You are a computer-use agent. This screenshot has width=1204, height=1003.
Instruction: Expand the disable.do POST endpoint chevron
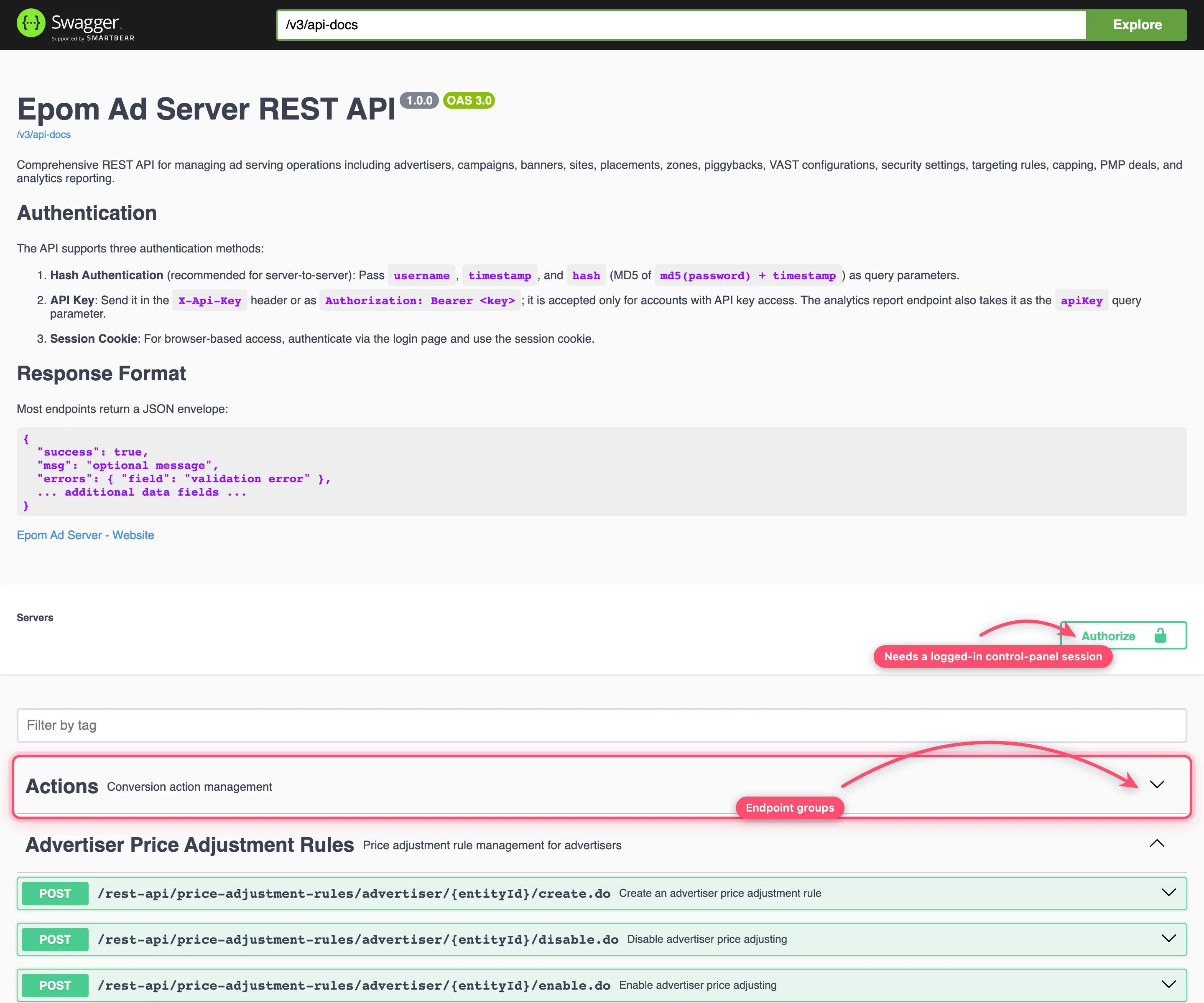pyautogui.click(x=1168, y=938)
